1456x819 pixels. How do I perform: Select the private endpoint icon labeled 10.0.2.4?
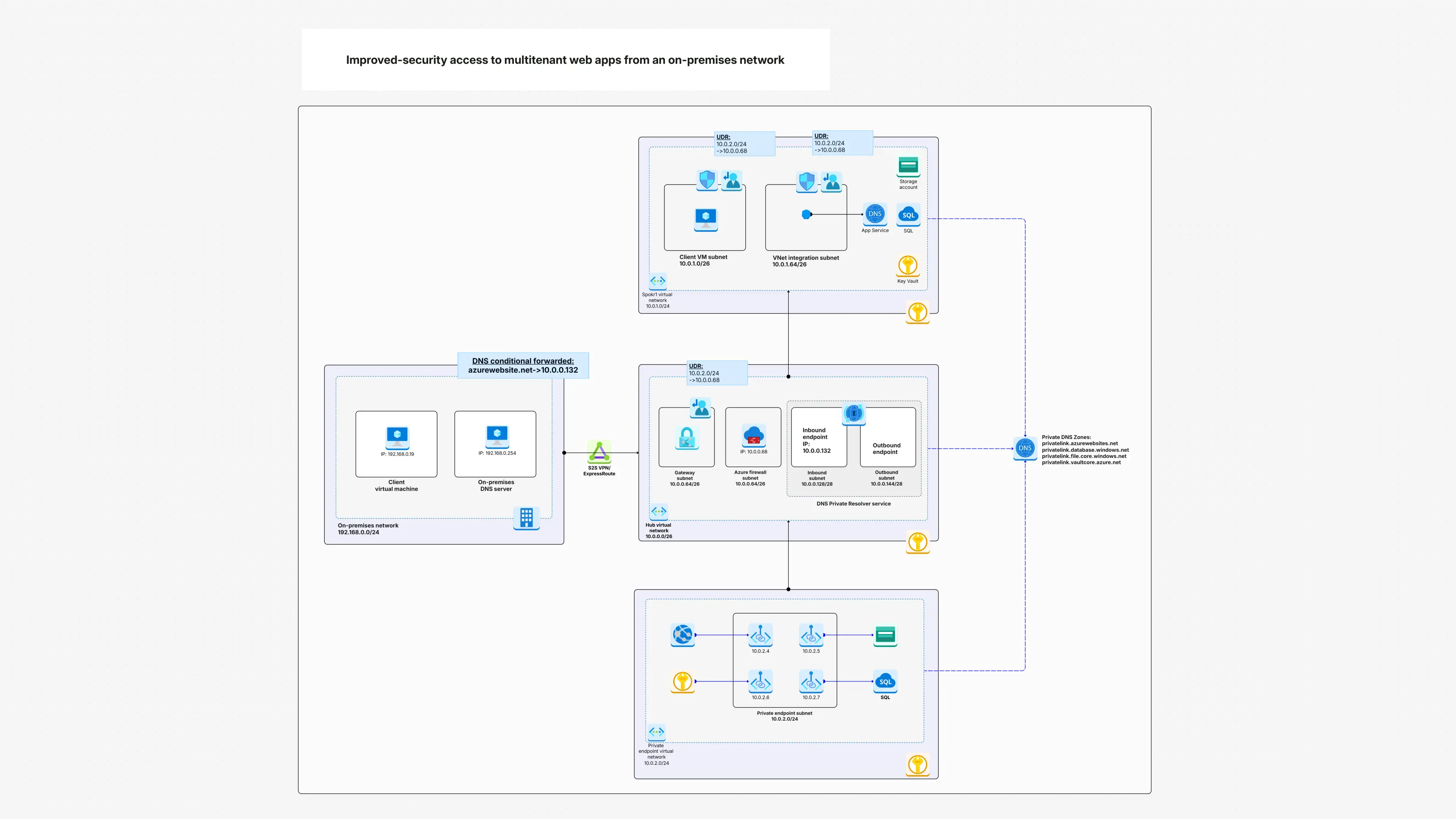click(760, 635)
